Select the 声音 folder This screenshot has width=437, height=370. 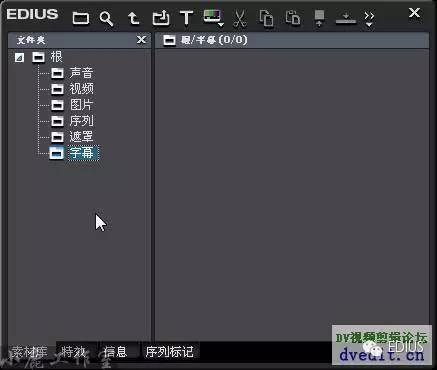81,73
